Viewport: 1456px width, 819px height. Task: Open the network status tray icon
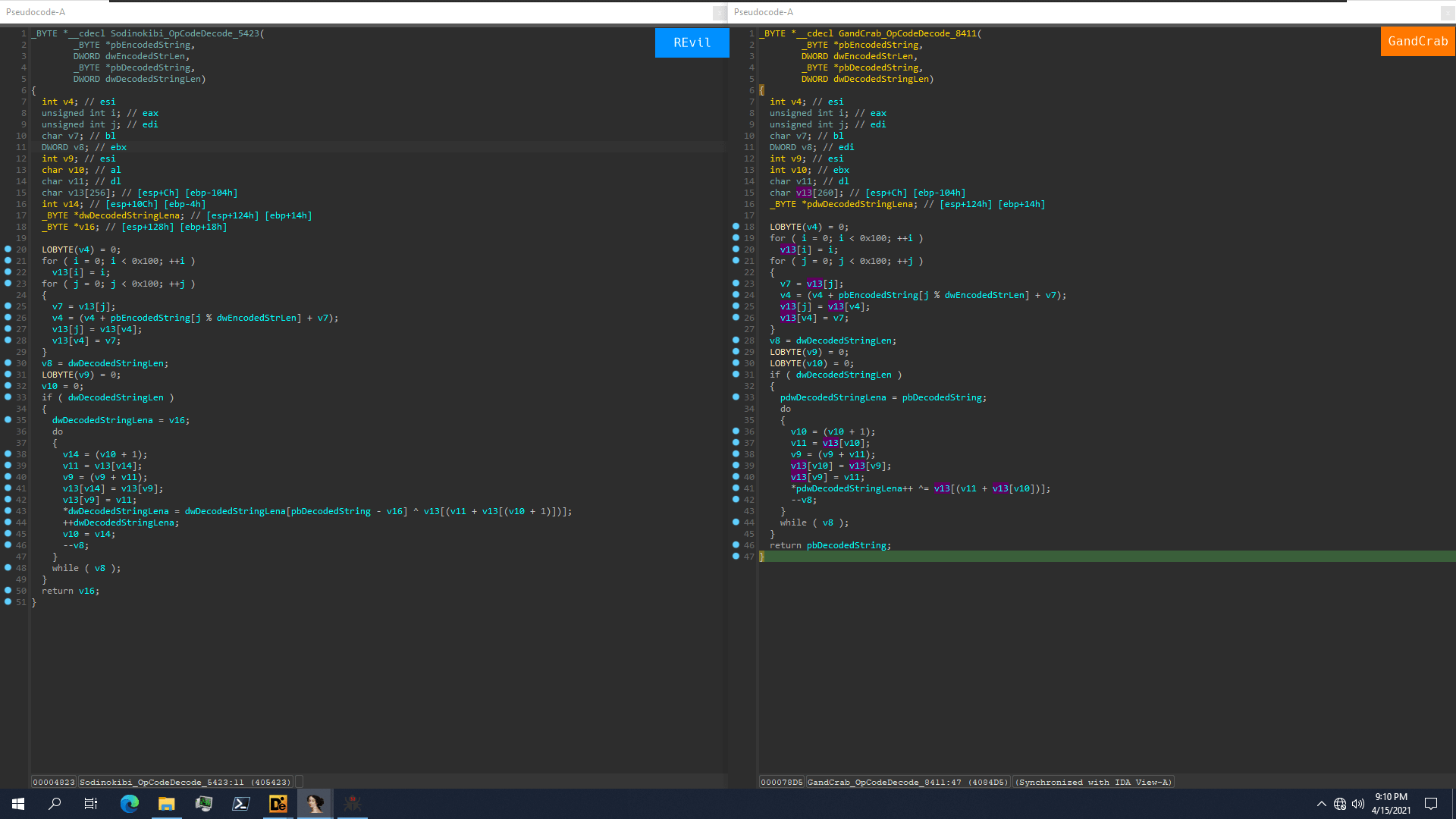(1340, 804)
